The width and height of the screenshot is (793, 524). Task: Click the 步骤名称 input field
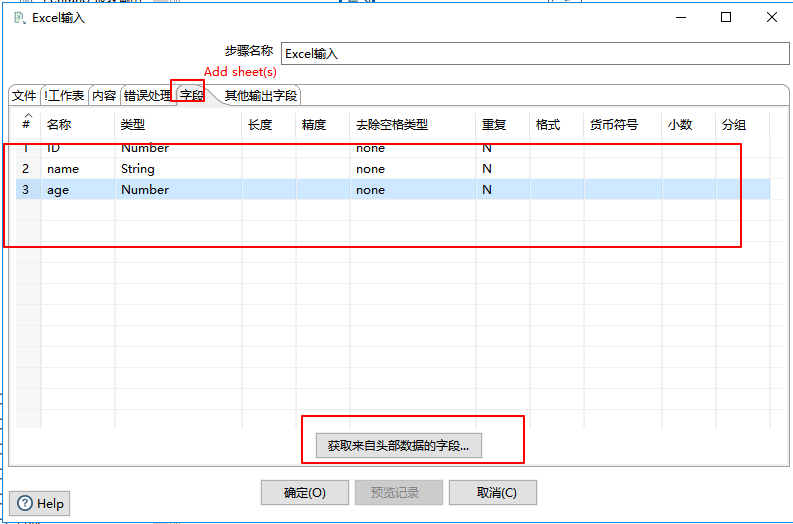535,54
